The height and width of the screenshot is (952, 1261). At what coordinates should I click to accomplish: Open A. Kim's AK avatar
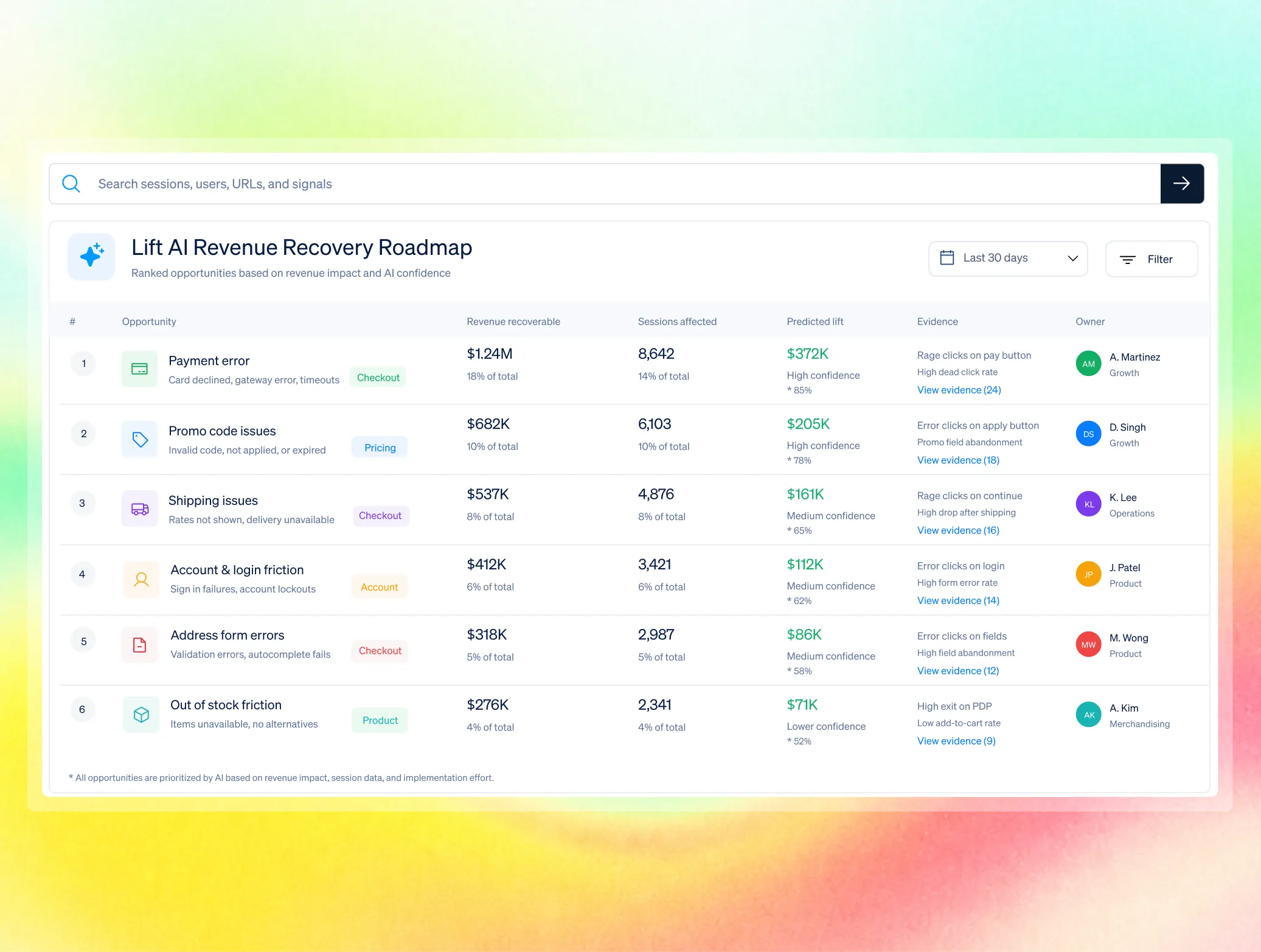coord(1088,715)
